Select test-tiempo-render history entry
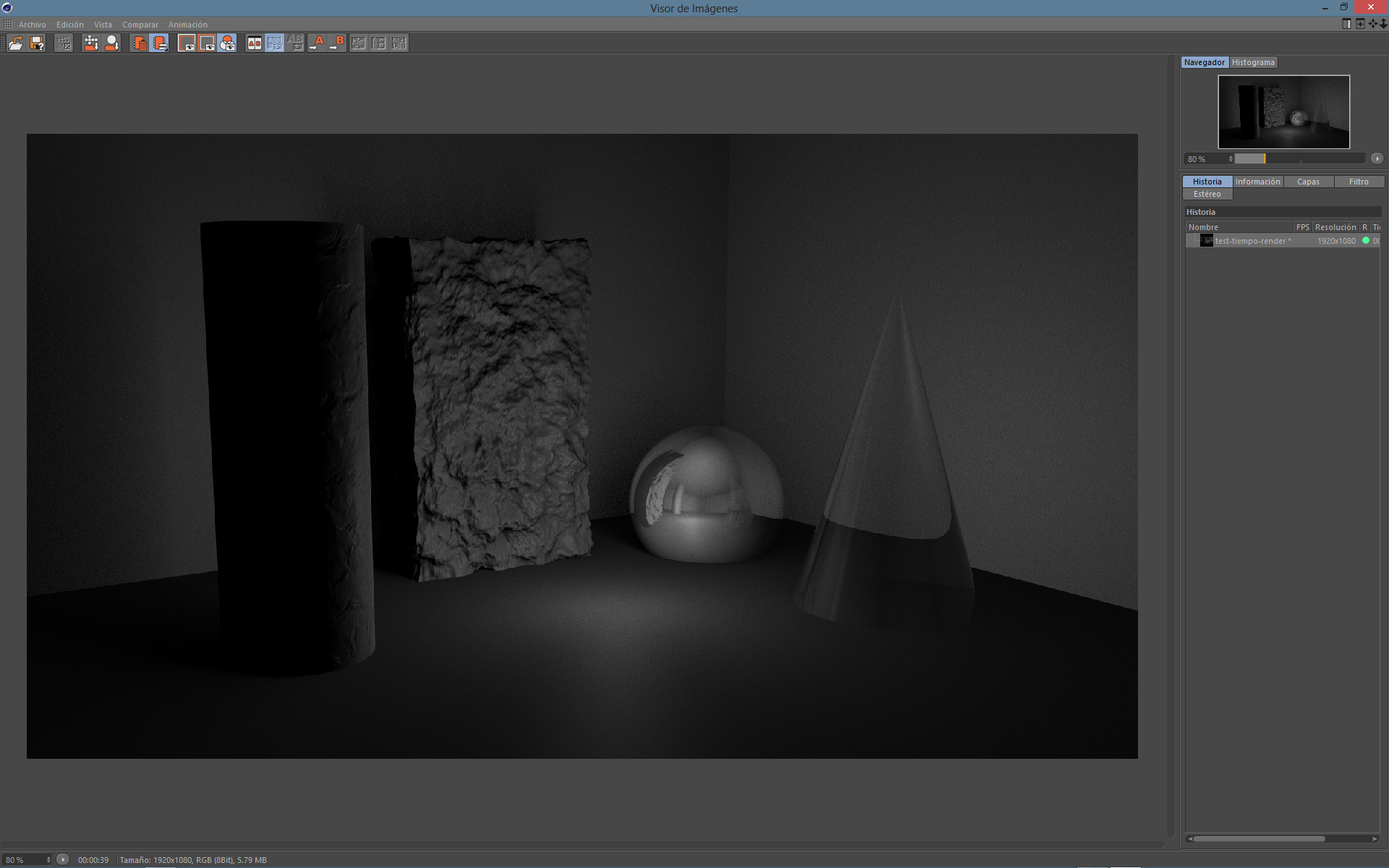This screenshot has width=1389, height=868. click(1252, 241)
